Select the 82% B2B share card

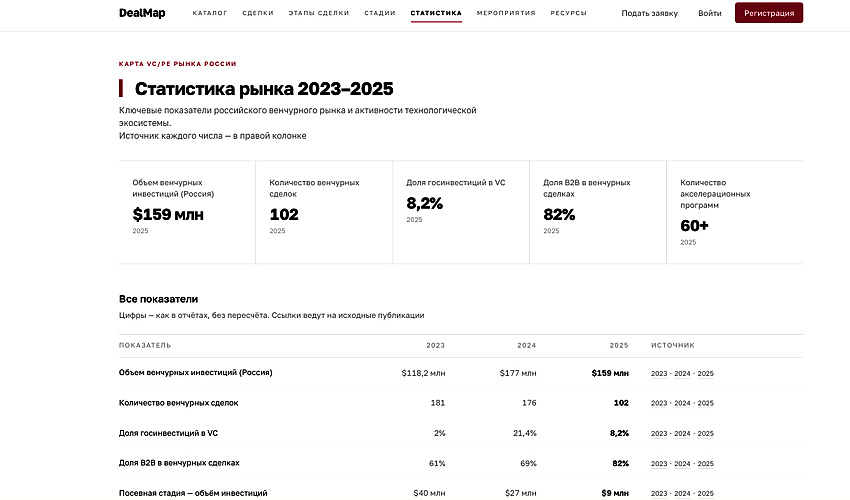598,212
